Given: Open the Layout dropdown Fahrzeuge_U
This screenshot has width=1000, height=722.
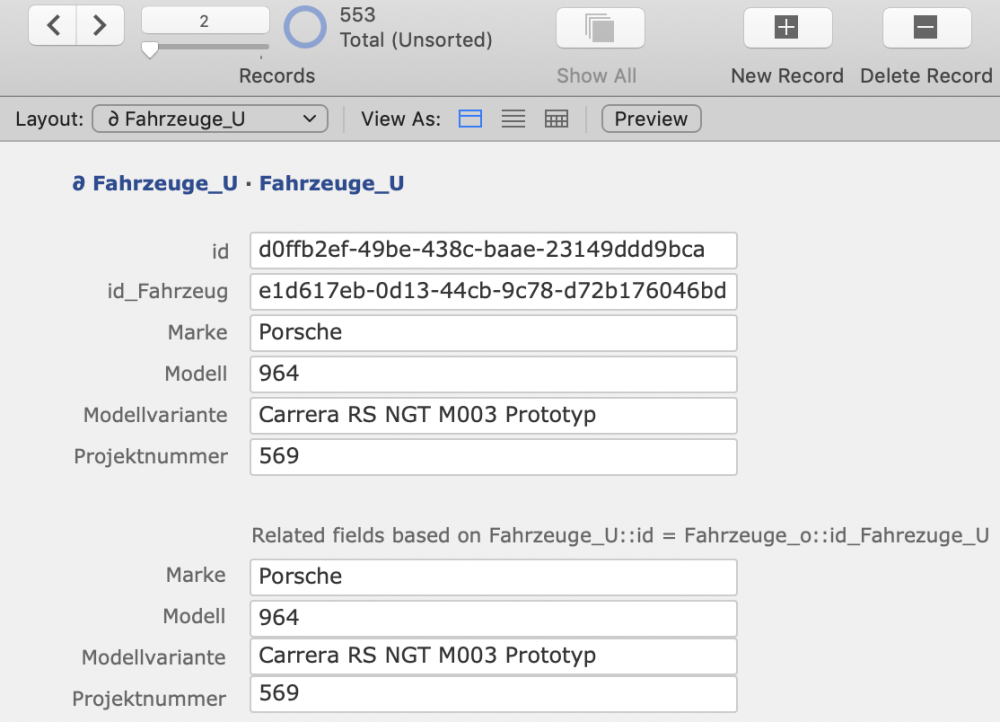Looking at the screenshot, I should pos(210,119).
